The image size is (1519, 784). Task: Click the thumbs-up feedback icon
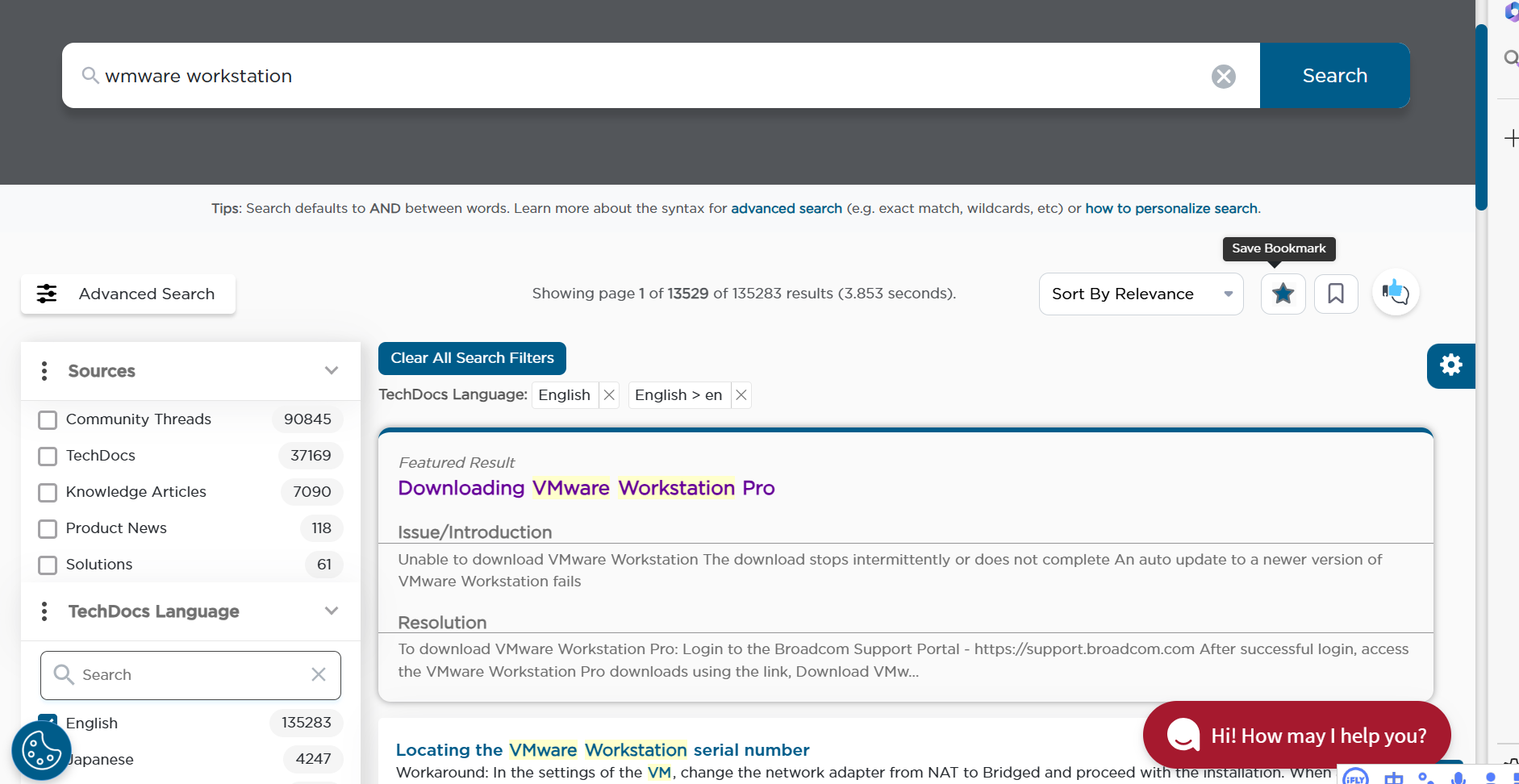pyautogui.click(x=1396, y=292)
